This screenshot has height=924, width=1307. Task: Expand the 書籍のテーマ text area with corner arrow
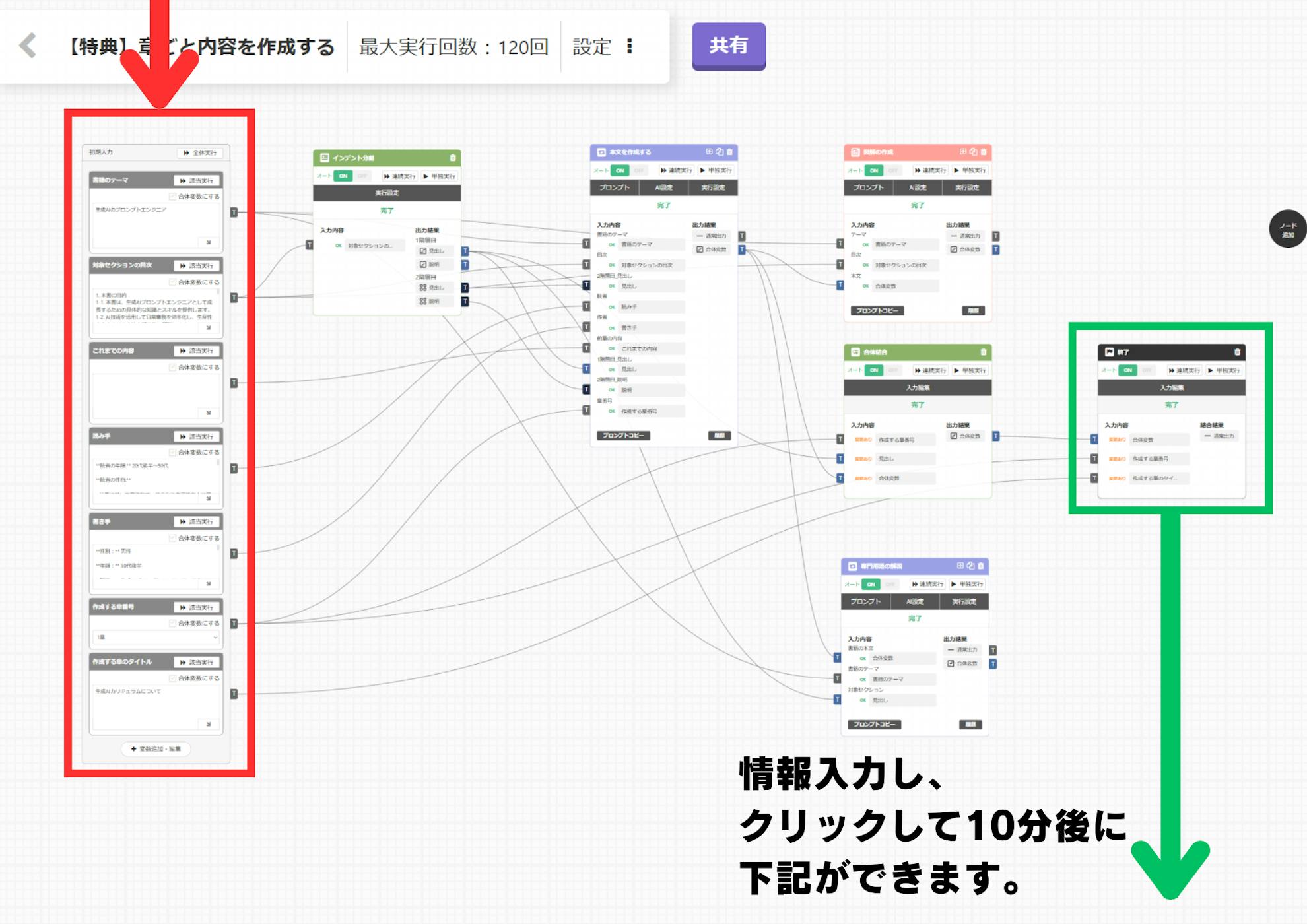209,242
